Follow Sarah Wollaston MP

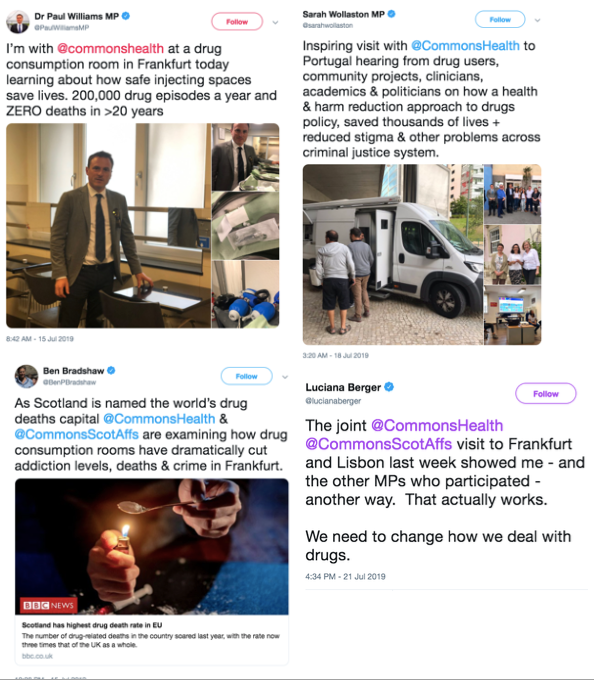(500, 20)
